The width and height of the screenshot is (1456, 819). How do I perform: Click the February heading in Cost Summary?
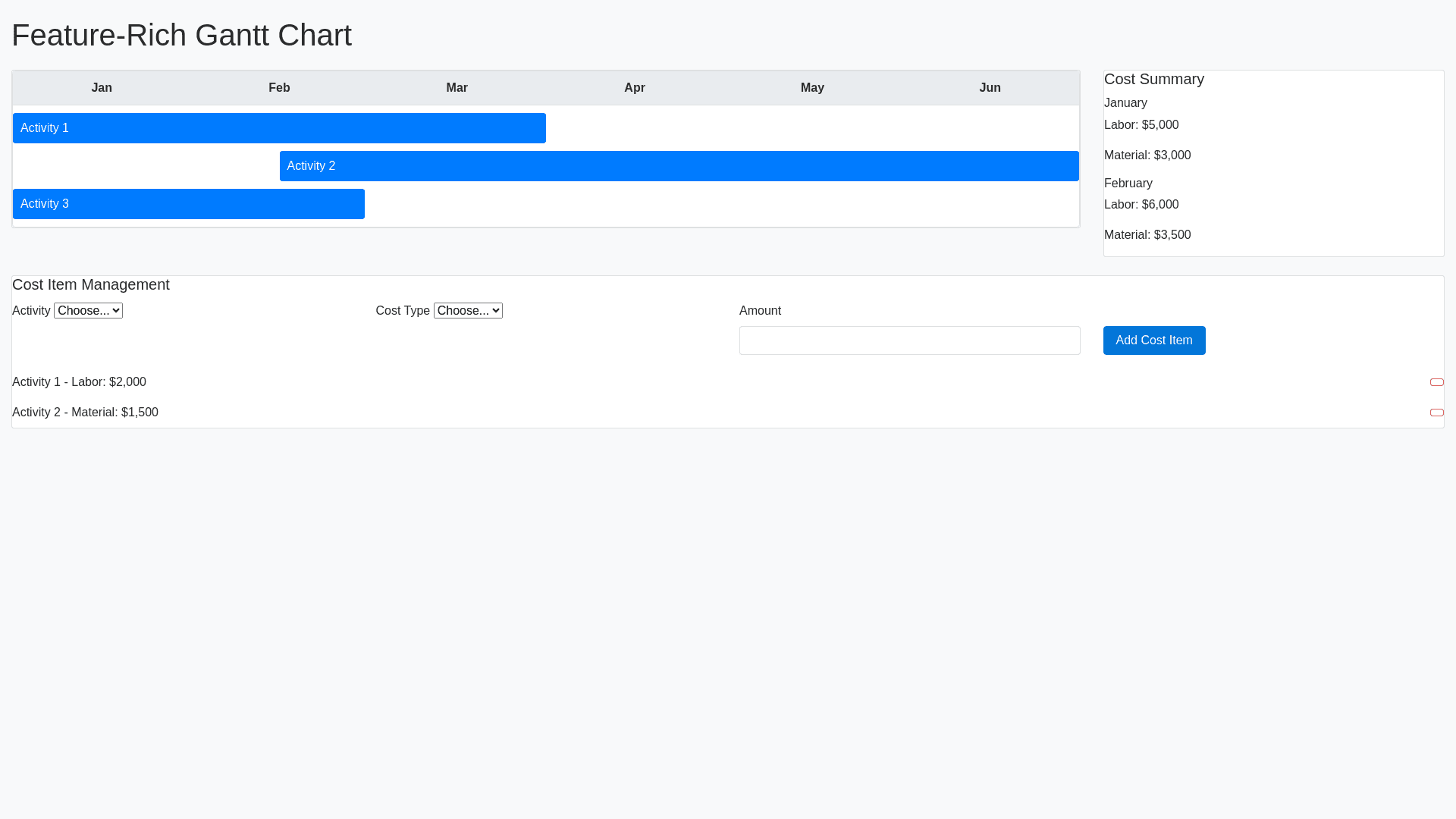coord(1128,184)
